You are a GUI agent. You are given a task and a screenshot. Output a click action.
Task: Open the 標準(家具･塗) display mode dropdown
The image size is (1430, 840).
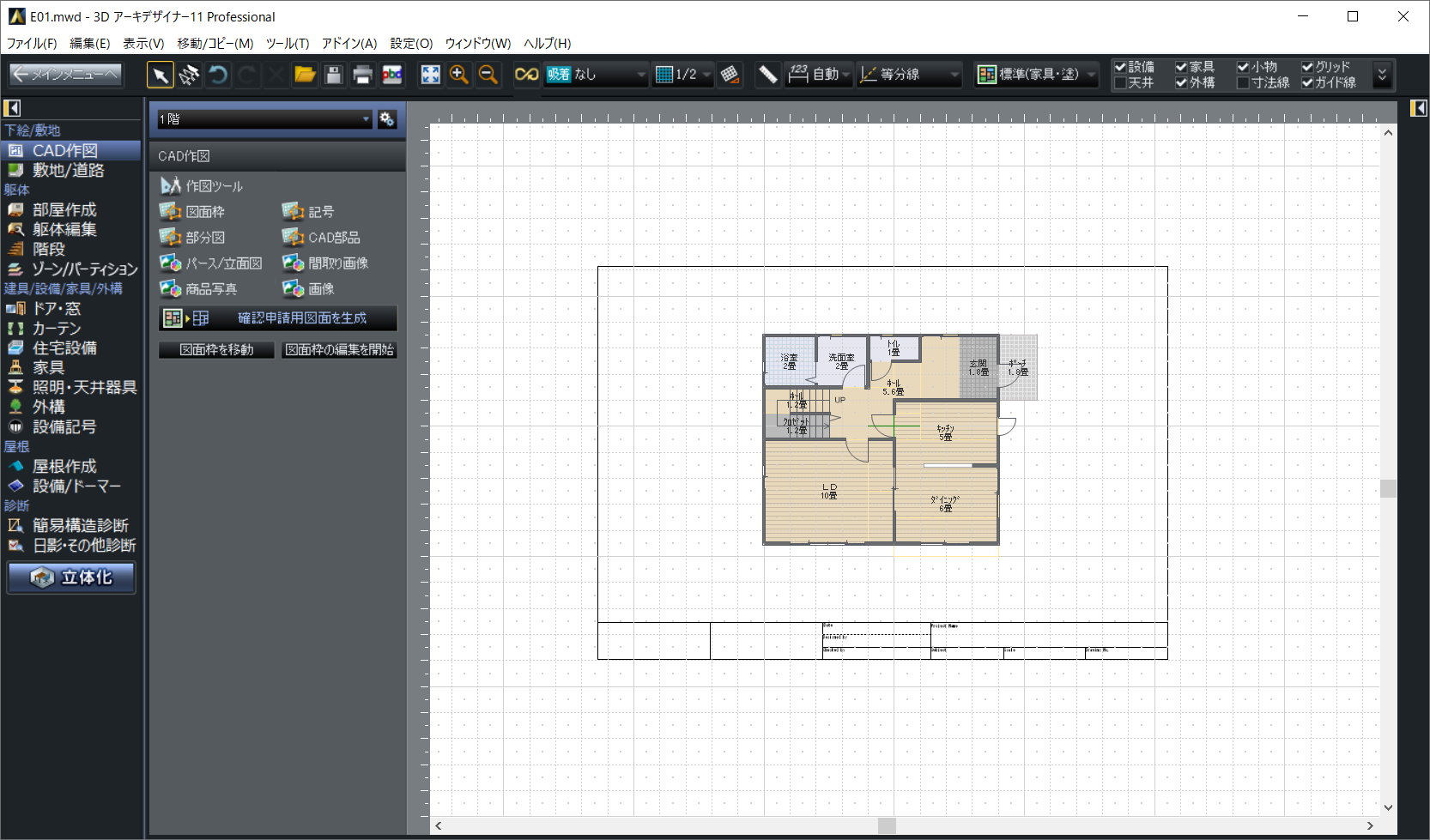point(1037,75)
